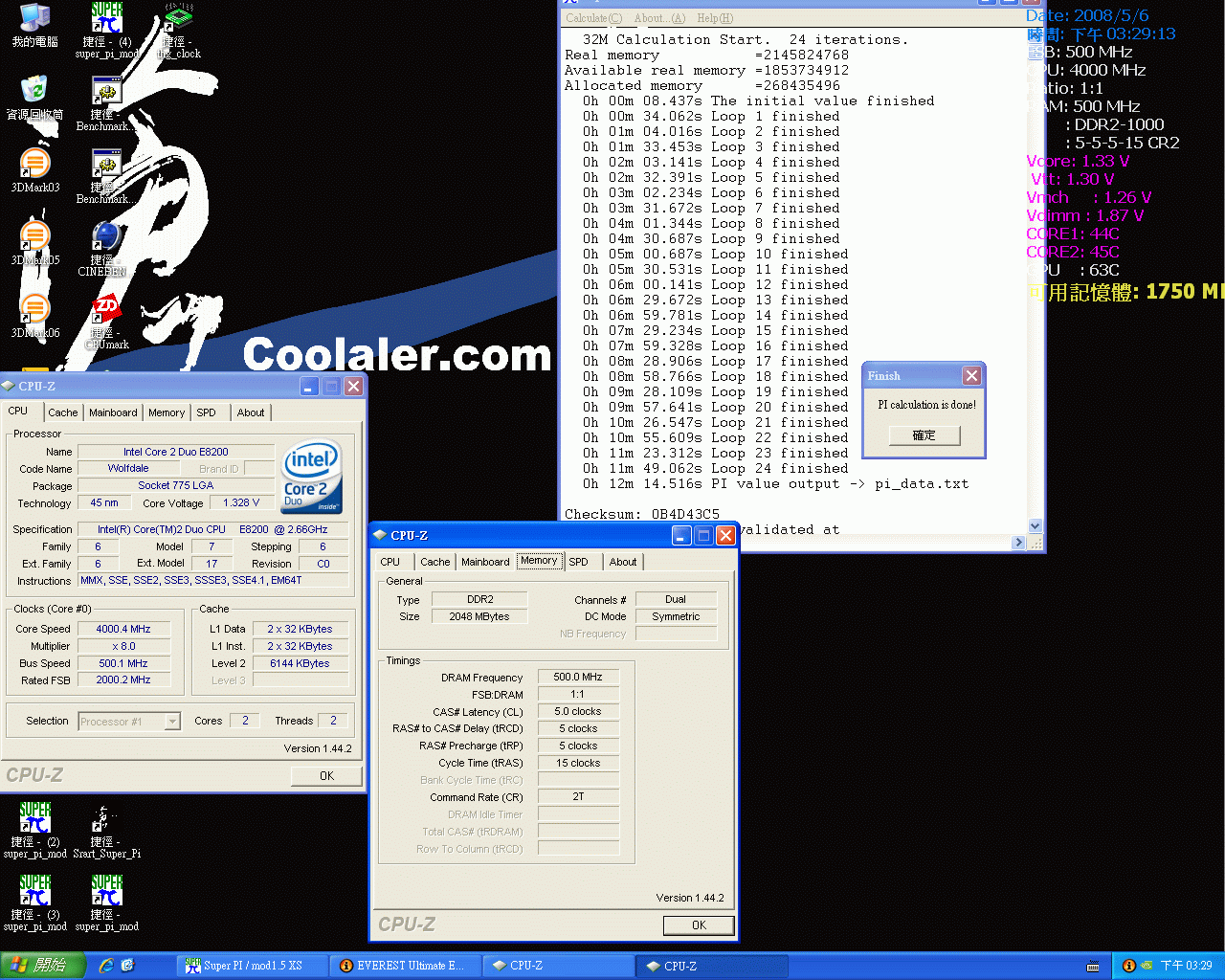This screenshot has height=980, width=1225.
Task: Click the Super PI horizontal scrollbar right arrow
Action: pos(1018,543)
